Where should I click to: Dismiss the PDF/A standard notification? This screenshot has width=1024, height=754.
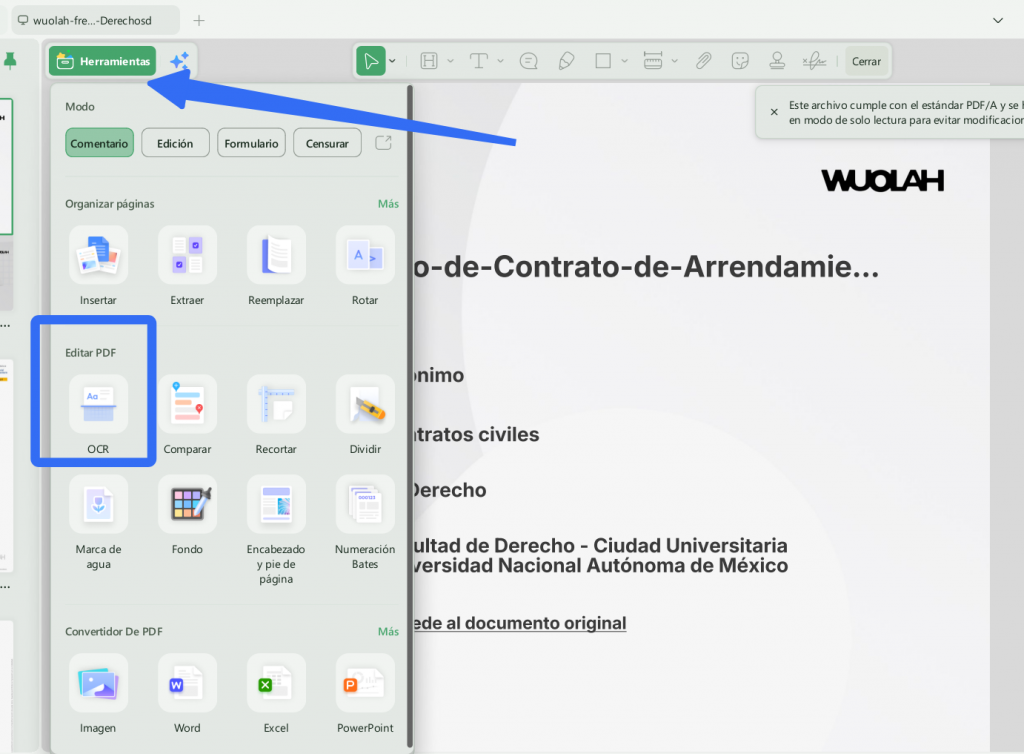click(774, 112)
